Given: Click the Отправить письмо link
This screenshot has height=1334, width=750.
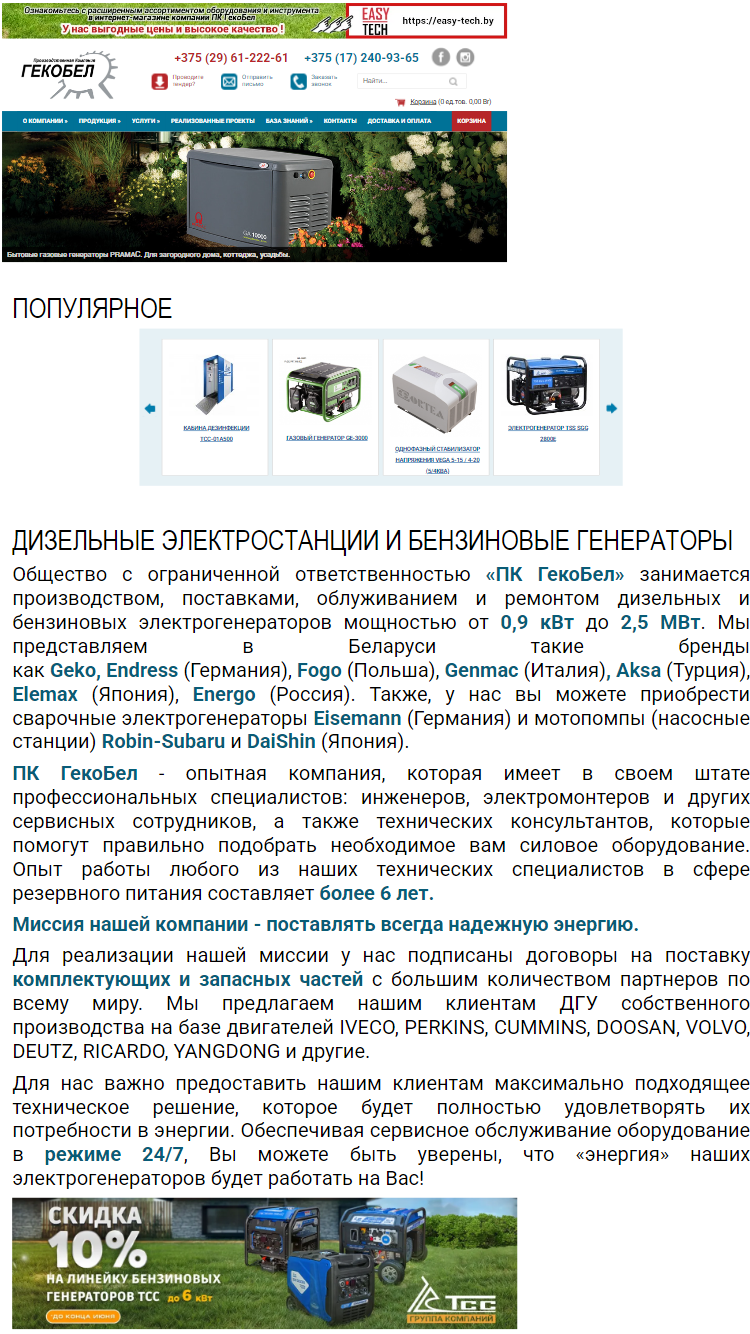Looking at the screenshot, I should tap(257, 80).
